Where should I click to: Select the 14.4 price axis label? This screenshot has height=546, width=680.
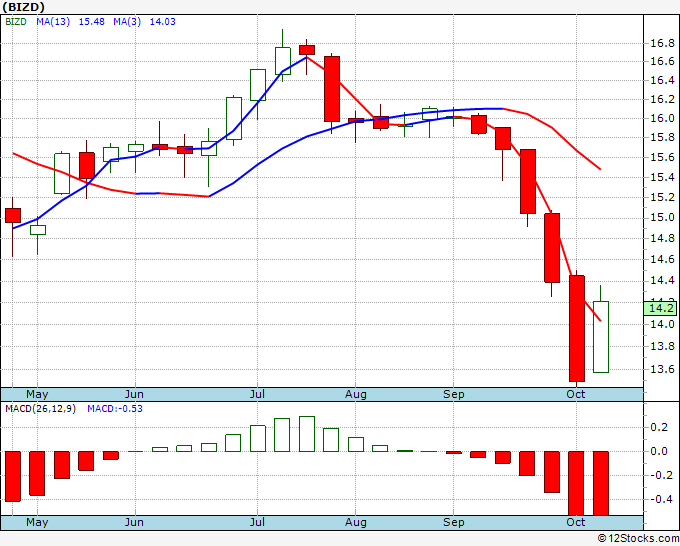[662, 280]
